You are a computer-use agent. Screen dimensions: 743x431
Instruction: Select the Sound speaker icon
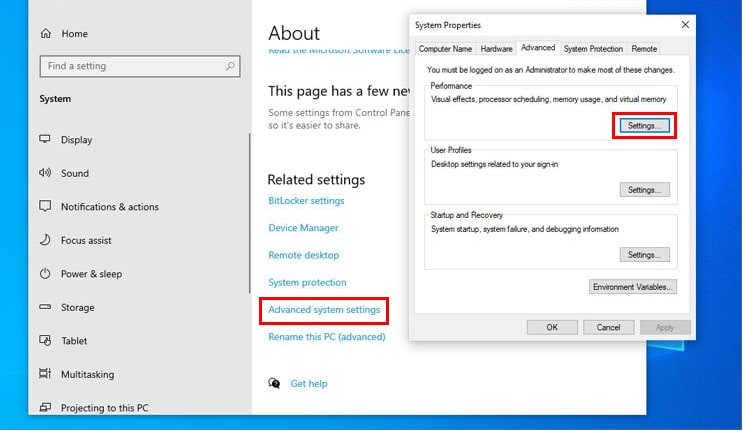pos(45,173)
